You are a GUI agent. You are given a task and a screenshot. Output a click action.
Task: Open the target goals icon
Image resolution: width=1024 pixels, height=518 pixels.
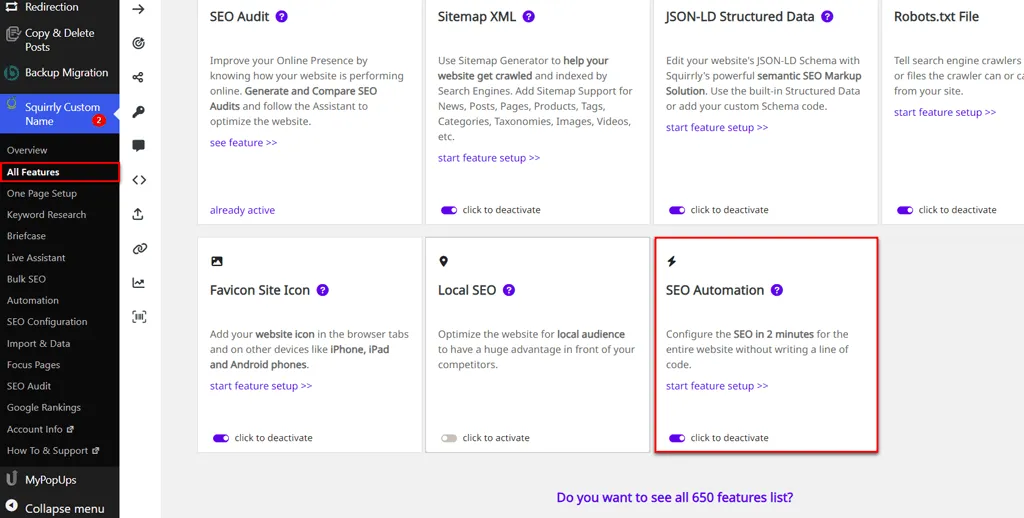(138, 43)
